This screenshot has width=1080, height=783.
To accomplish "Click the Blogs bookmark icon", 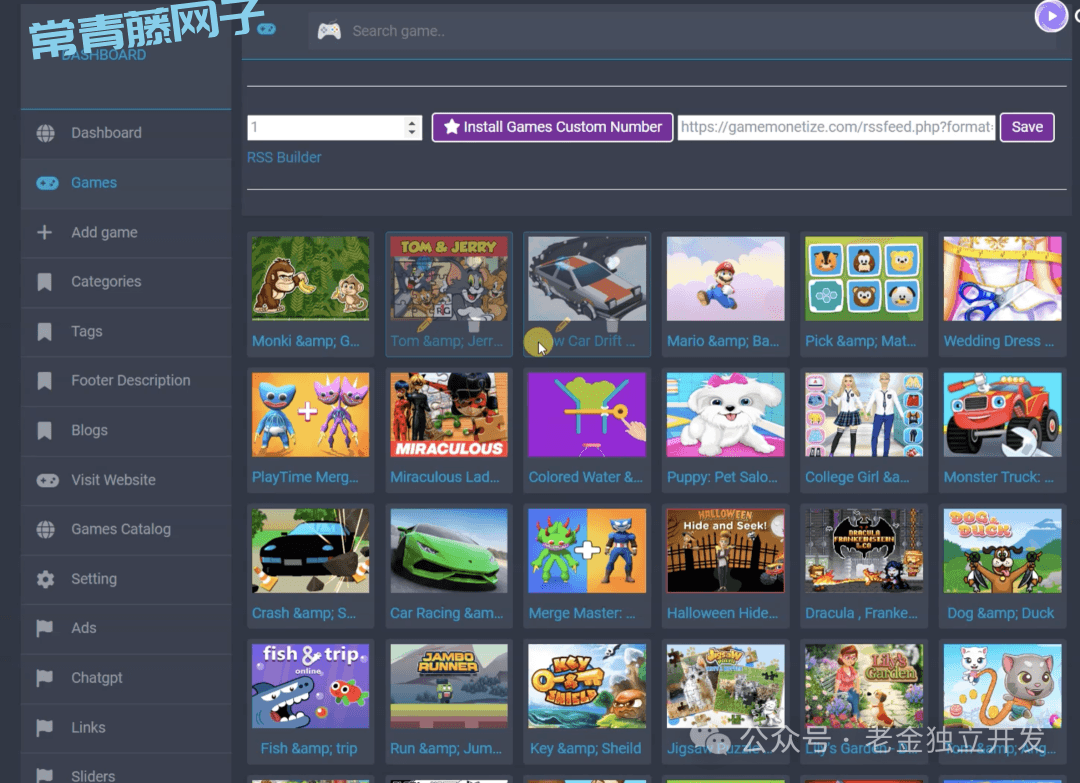I will point(45,430).
